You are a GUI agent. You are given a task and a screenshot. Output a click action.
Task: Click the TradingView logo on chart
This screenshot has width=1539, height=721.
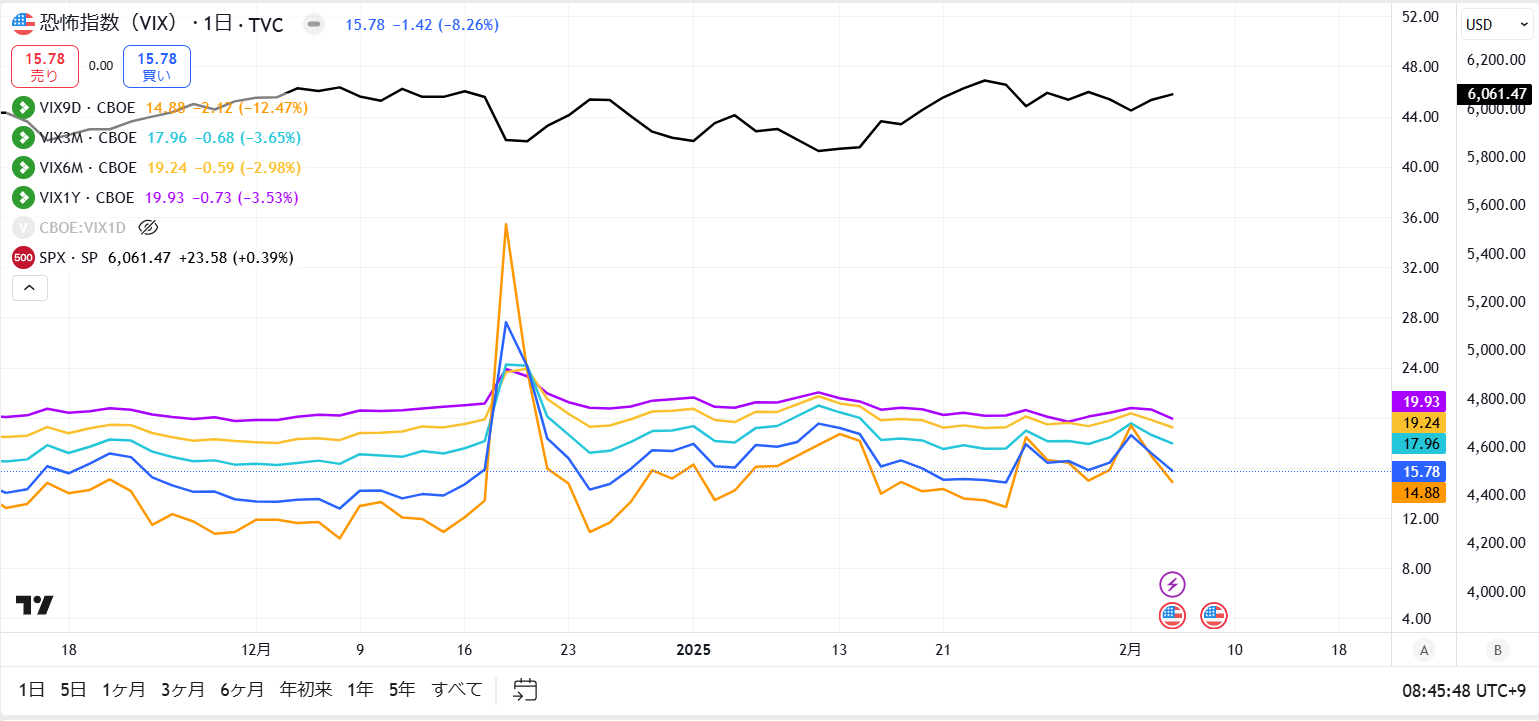[34, 605]
